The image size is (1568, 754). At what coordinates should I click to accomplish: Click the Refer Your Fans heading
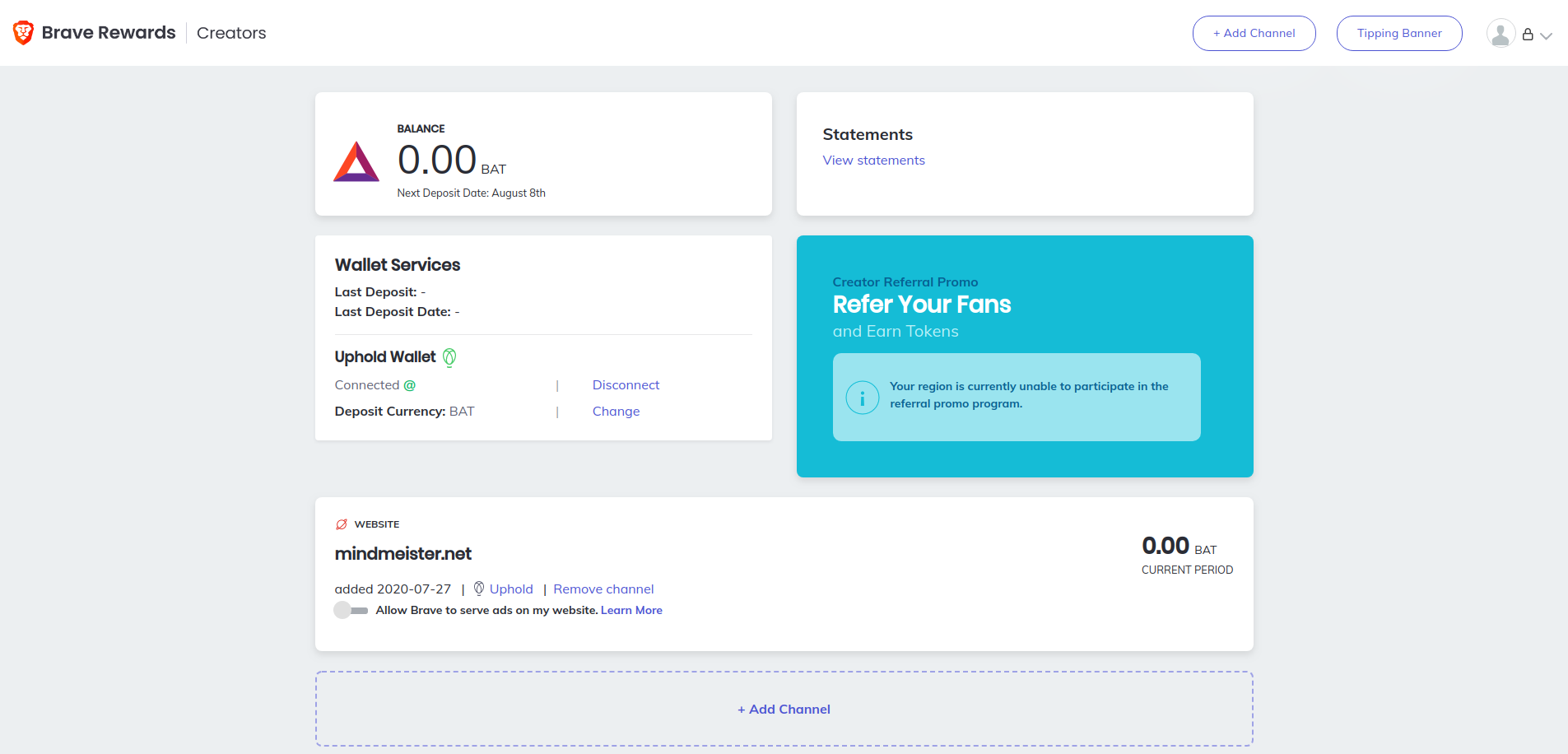[921, 305]
